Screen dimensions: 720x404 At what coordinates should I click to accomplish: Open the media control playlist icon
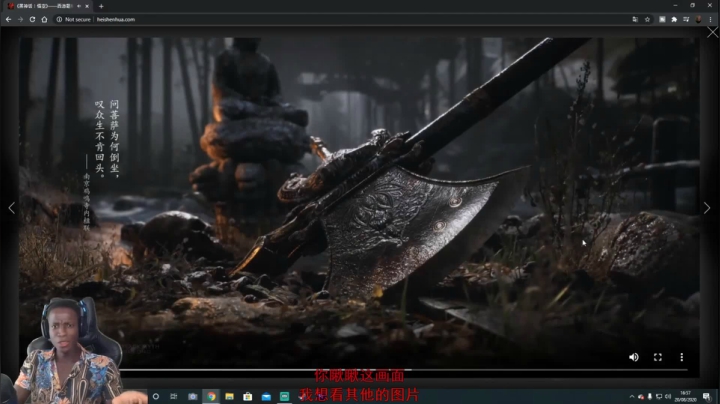686,19
